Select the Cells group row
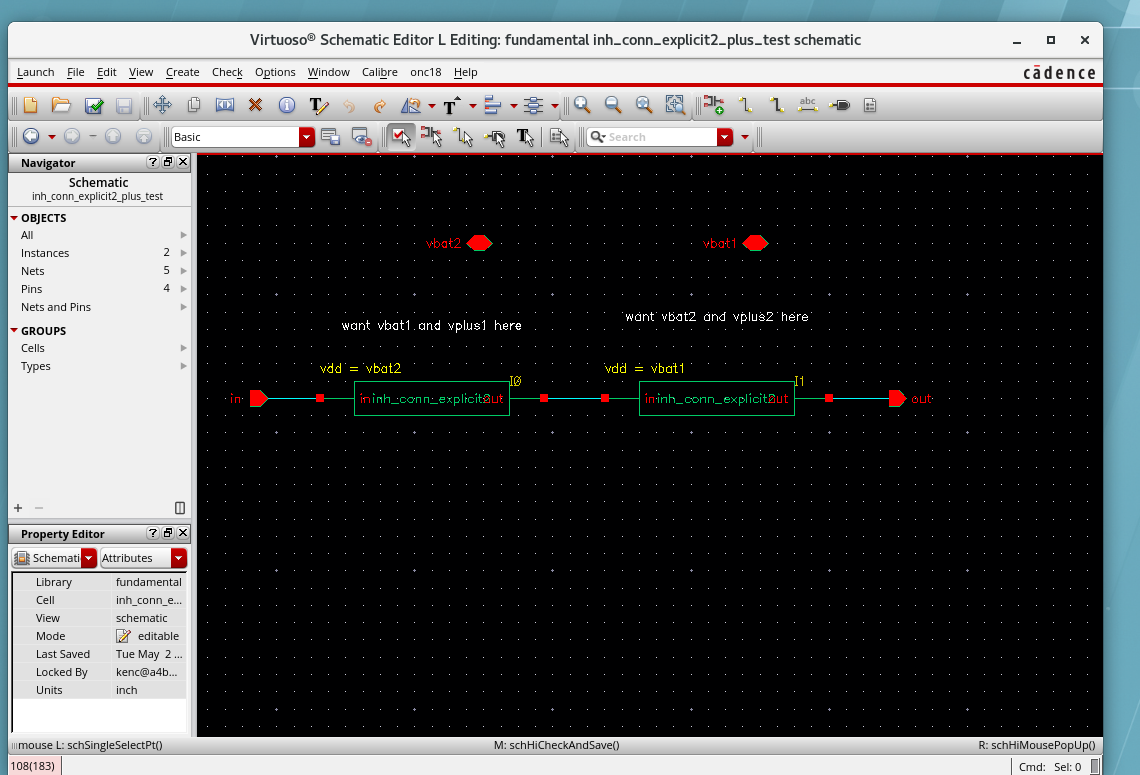 [100, 348]
